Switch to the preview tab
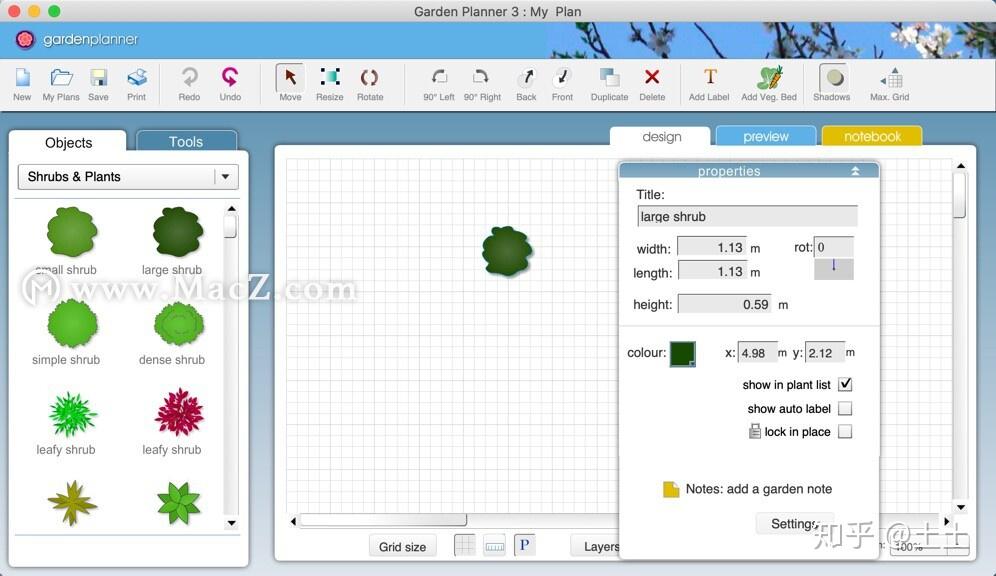Viewport: 996px width, 576px height. point(766,136)
